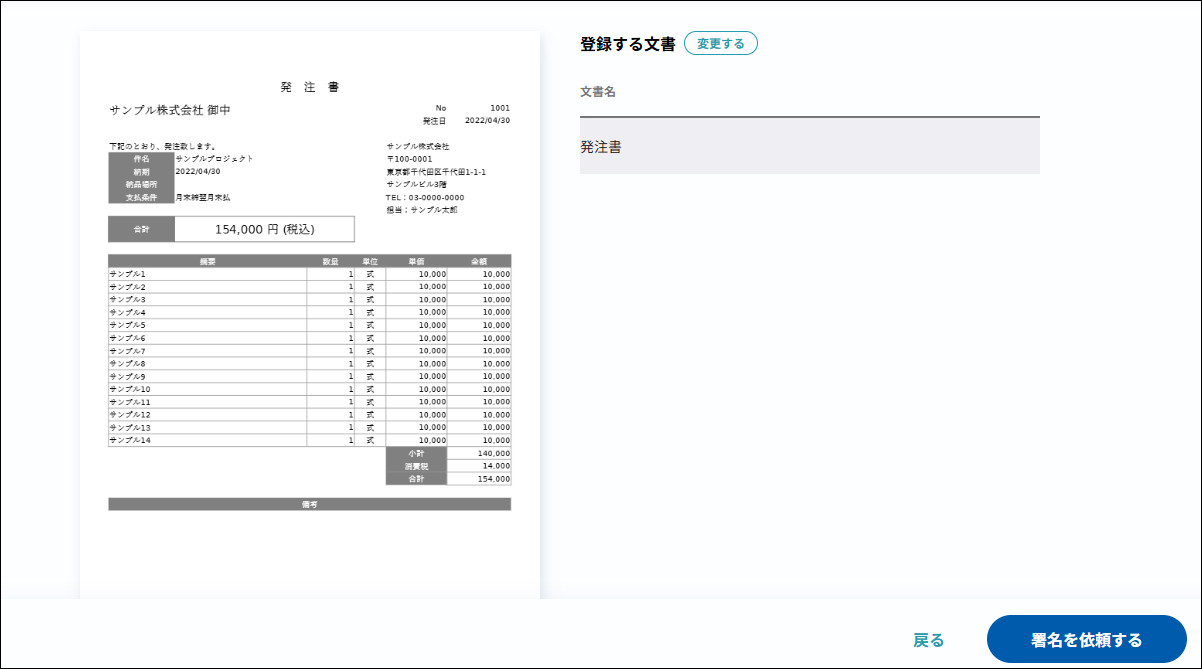Click the 変更する button
The image size is (1202, 669).
click(720, 44)
